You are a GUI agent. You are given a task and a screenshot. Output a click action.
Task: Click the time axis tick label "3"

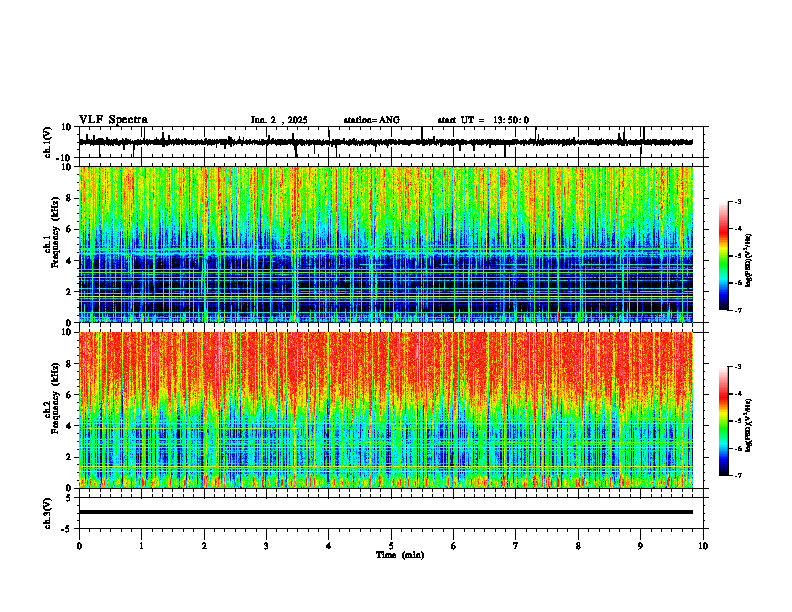coord(266,546)
